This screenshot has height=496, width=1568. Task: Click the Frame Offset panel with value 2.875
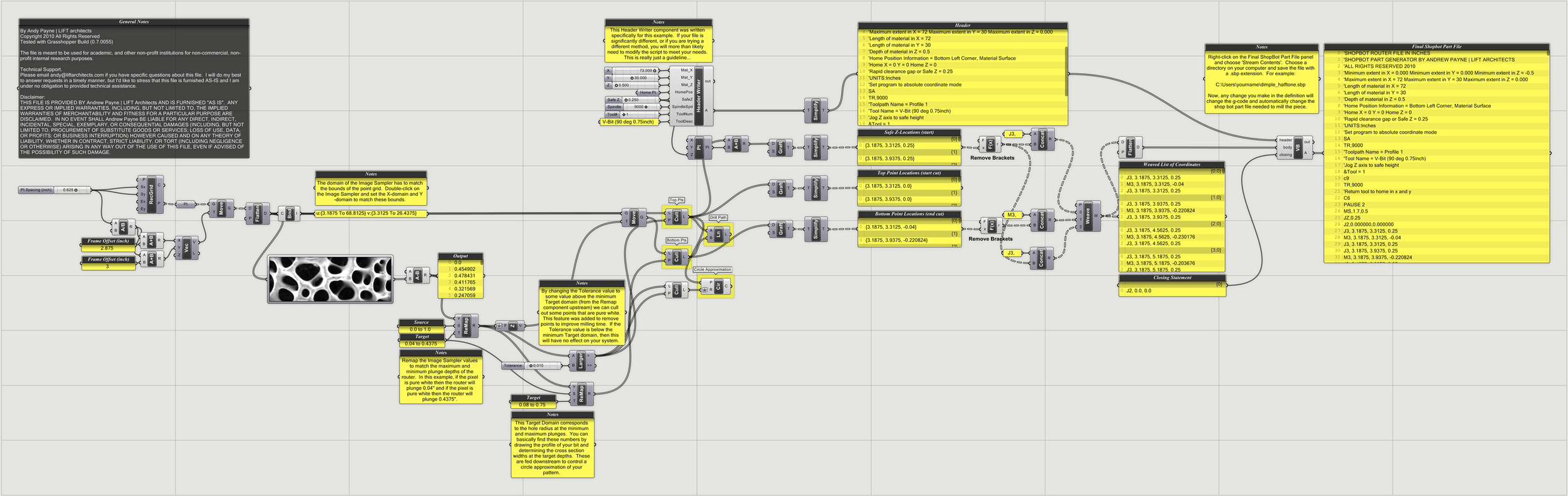(107, 245)
